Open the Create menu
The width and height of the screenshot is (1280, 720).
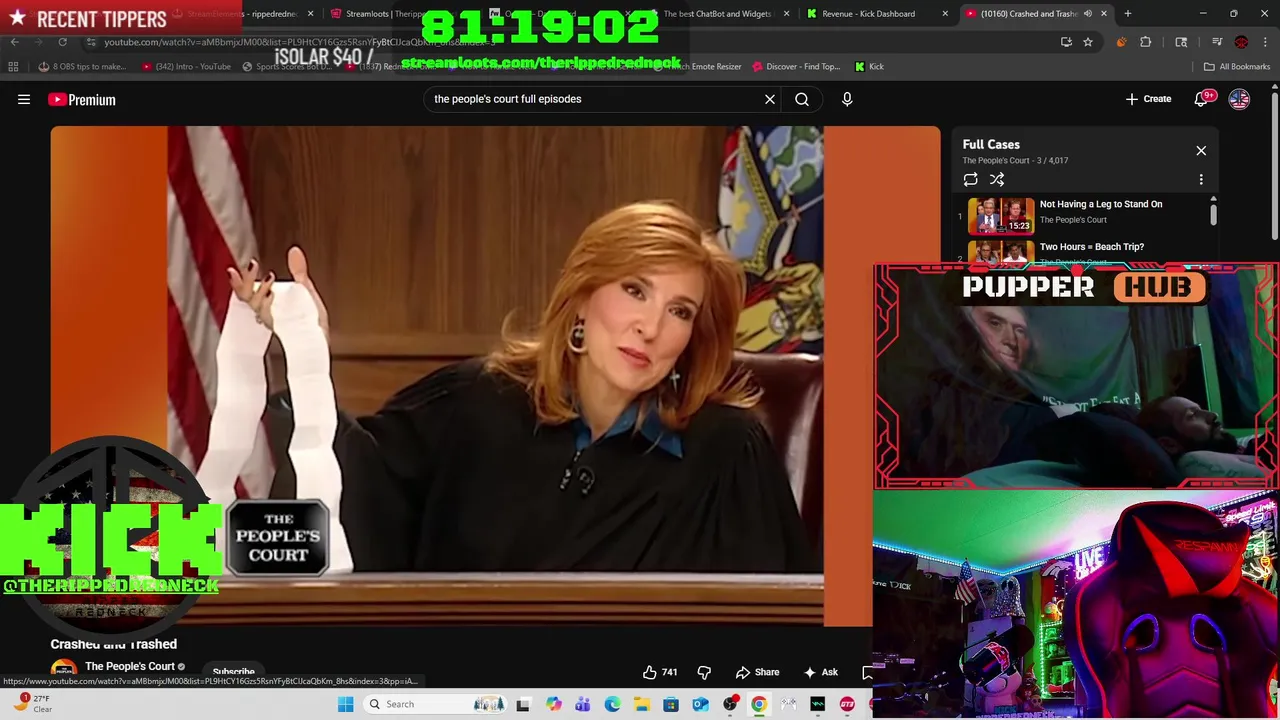(1148, 99)
